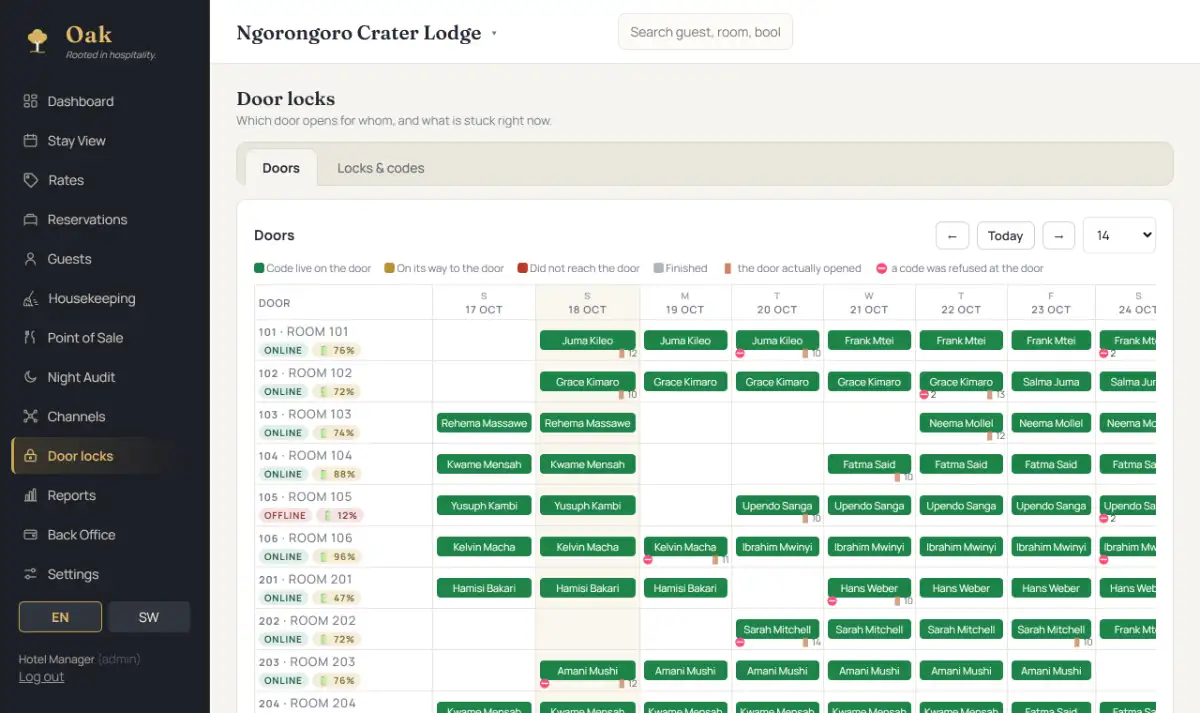
Task: Select the Doors tab
Action: [281, 168]
